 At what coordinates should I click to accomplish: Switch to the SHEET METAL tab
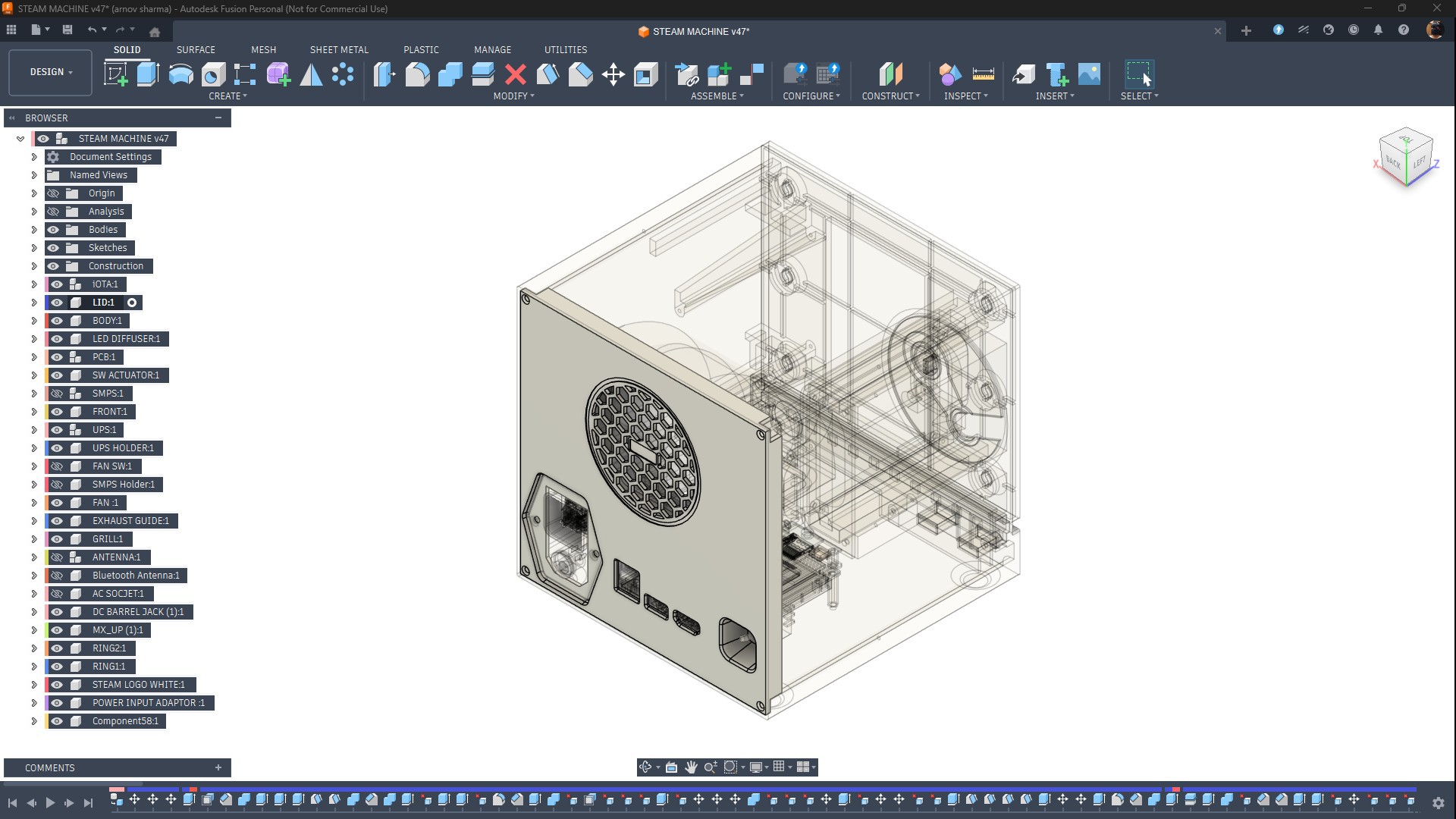click(339, 49)
